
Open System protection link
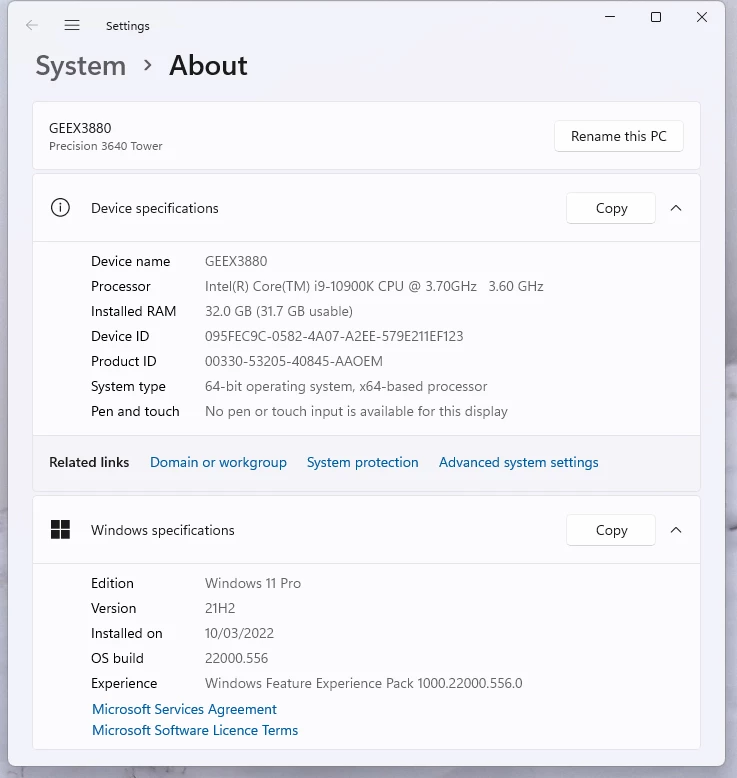[x=363, y=462]
